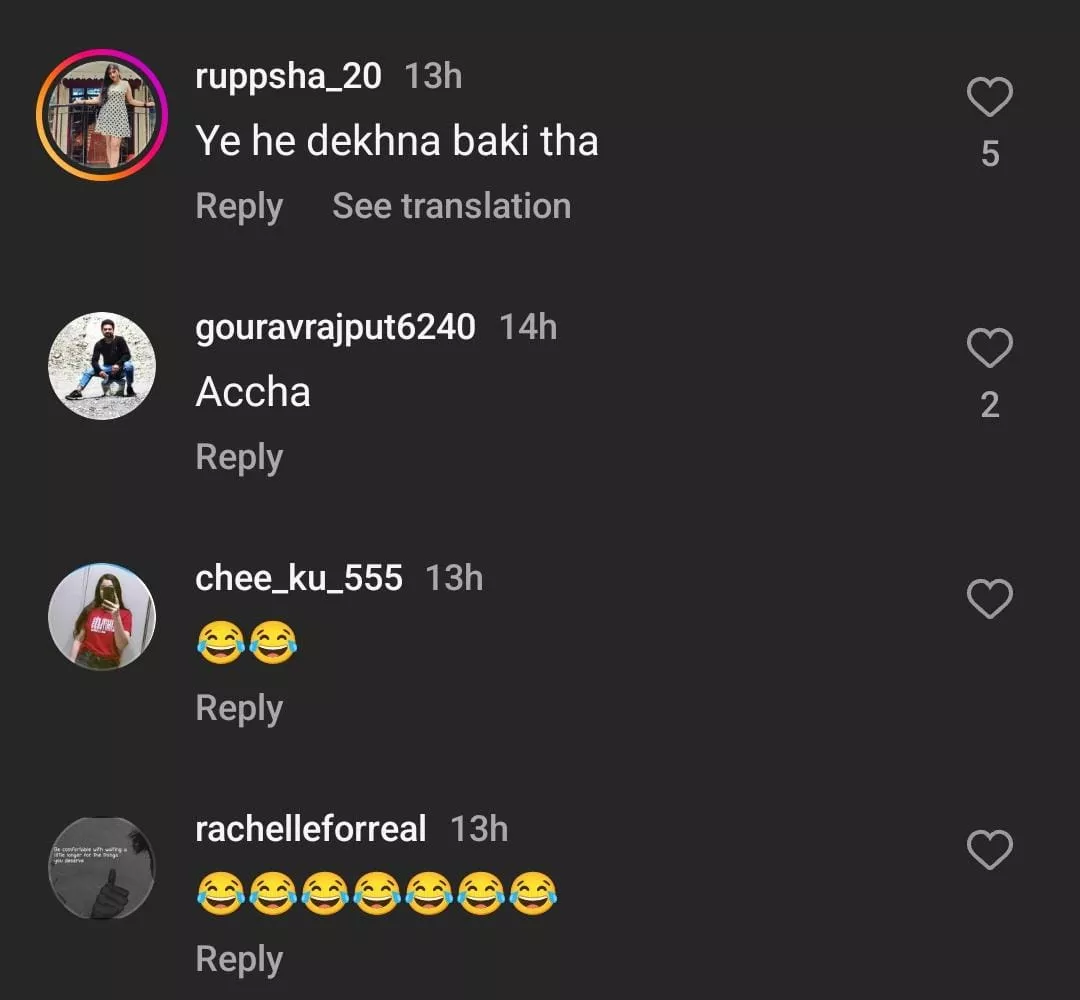Like chee_ku_555's emoji comment
This screenshot has height=1000, width=1080.
coord(990,599)
